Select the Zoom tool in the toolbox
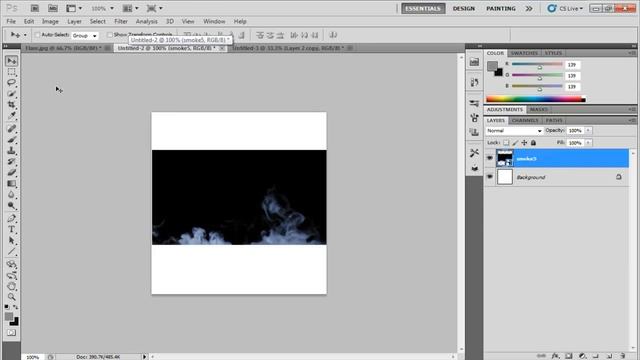The image size is (640, 360). point(11,297)
